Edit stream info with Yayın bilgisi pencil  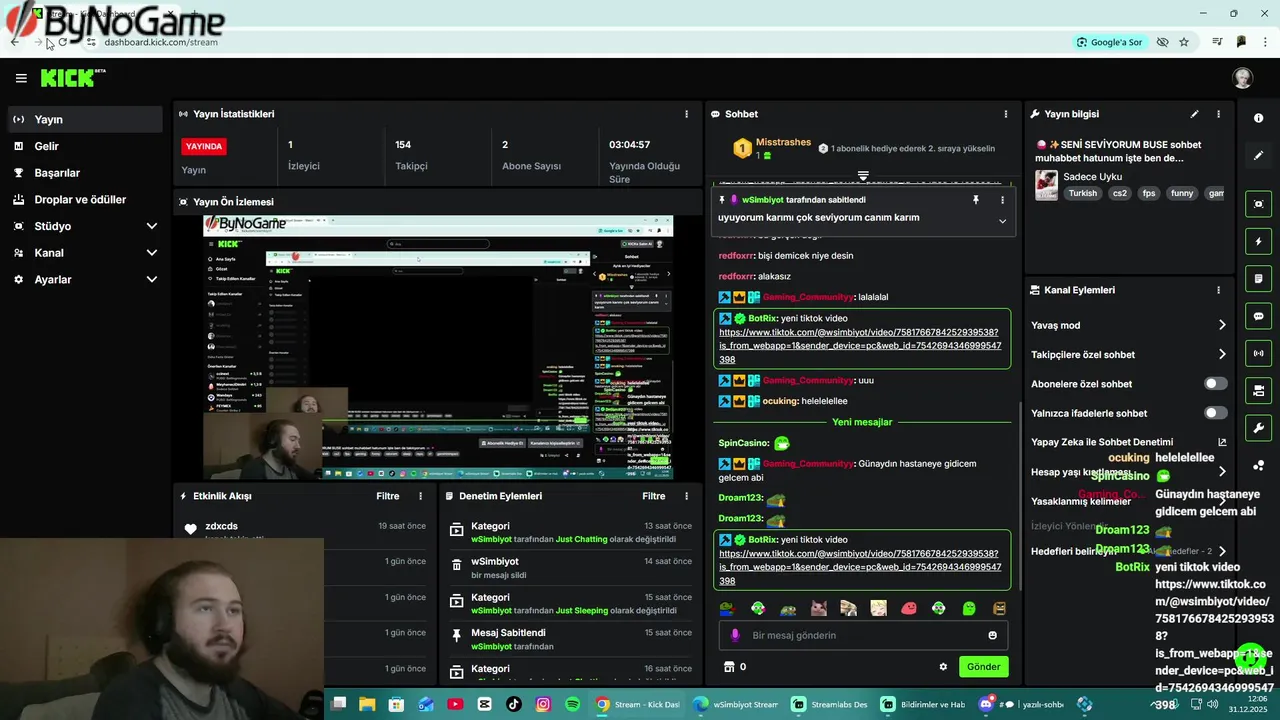coord(1194,114)
